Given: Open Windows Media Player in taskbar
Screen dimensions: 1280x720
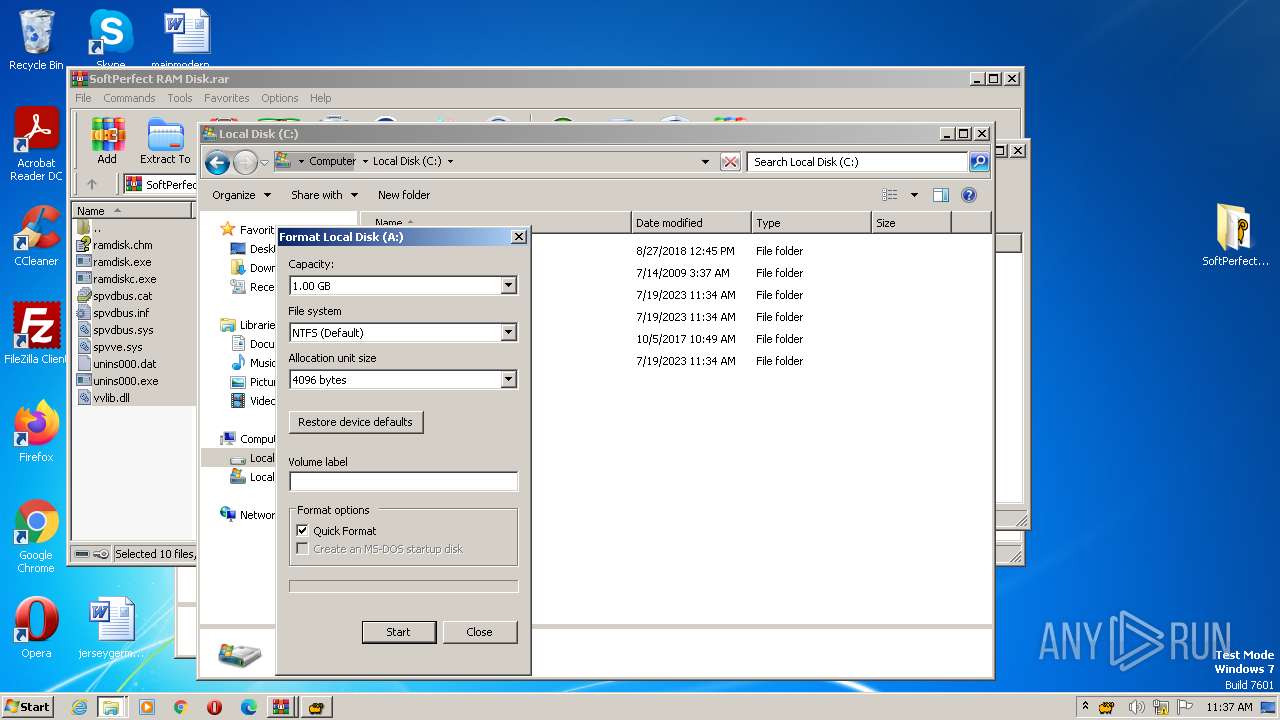Looking at the screenshot, I should pyautogui.click(x=147, y=707).
